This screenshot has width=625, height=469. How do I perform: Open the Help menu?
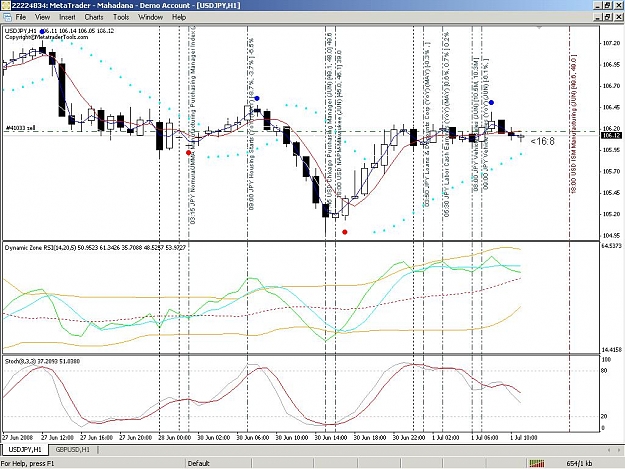179,17
